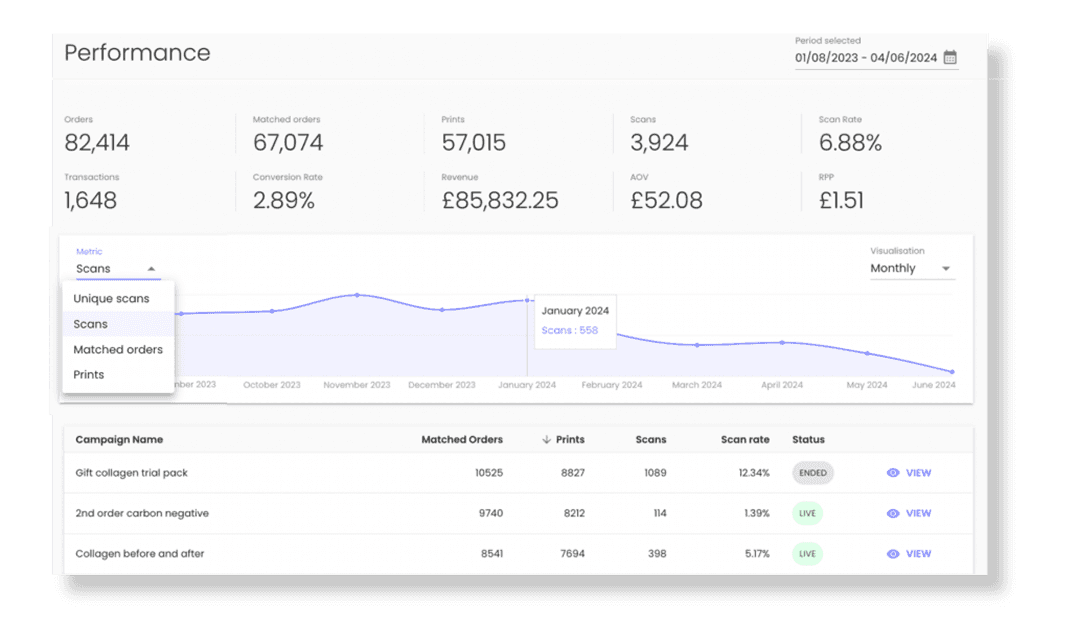
Task: Click the June 2024 chart data point
Action: click(x=951, y=372)
